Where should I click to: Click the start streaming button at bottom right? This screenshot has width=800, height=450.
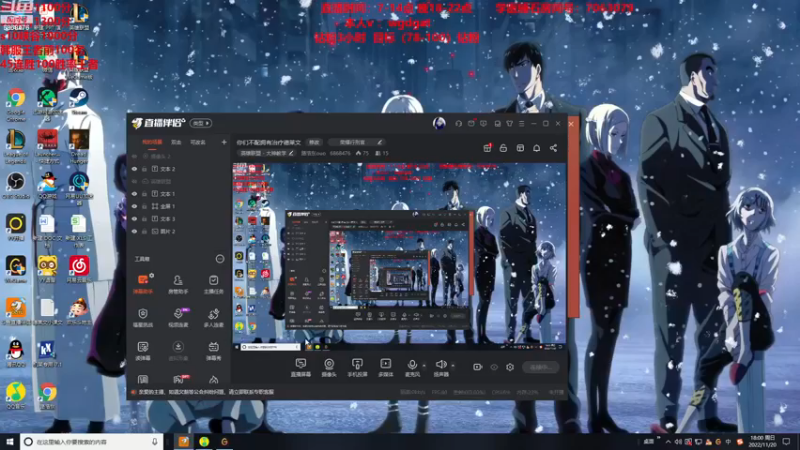[540, 367]
